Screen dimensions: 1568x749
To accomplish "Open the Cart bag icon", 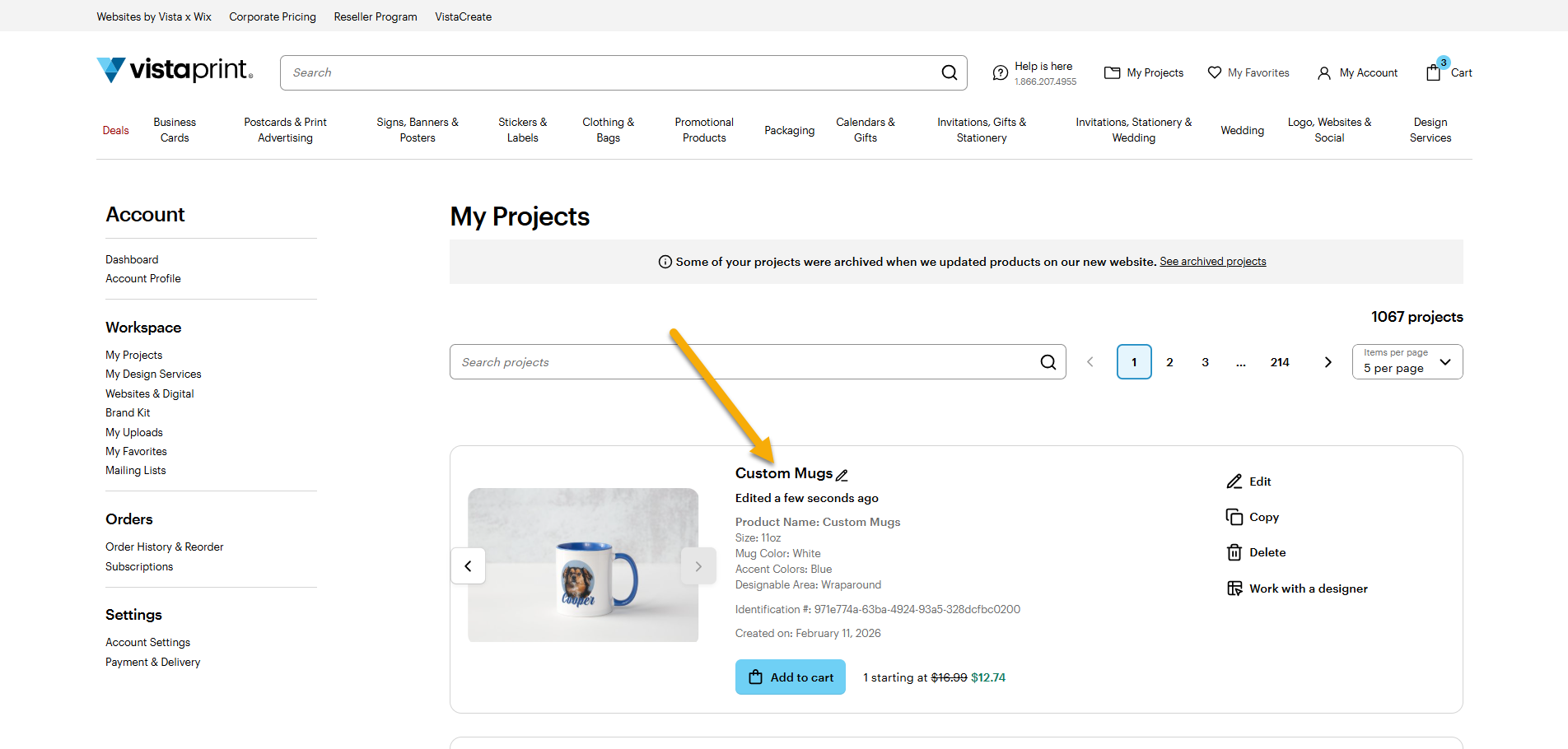I will tap(1434, 72).
